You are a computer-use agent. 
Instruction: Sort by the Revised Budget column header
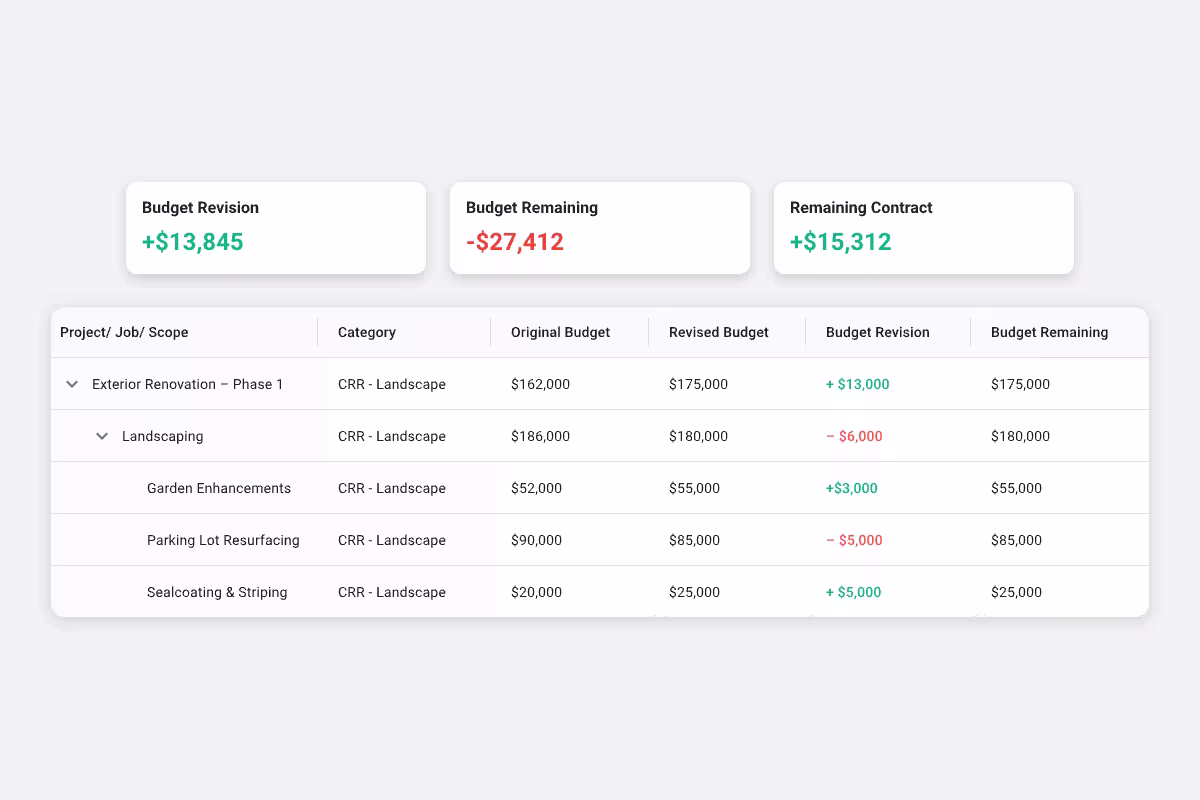(718, 332)
